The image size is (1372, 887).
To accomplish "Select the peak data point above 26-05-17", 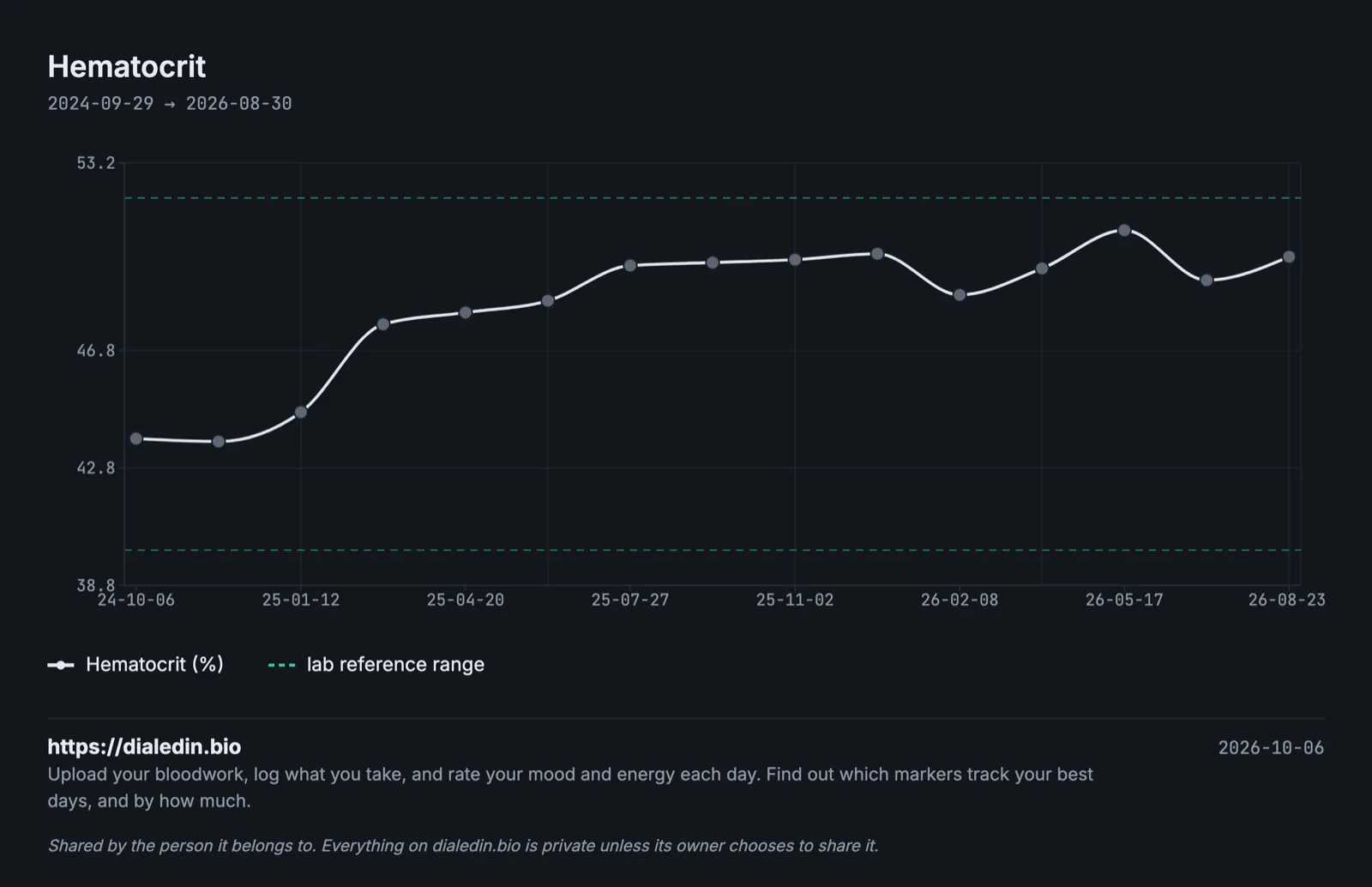I will point(1124,231).
